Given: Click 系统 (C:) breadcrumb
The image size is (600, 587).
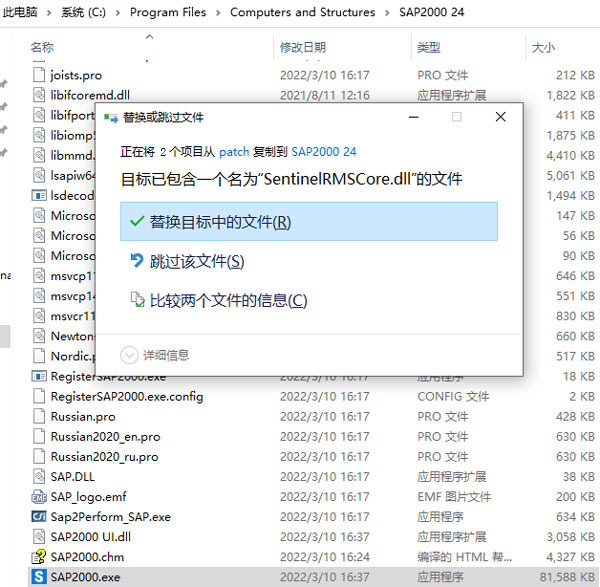Looking at the screenshot, I should pyautogui.click(x=83, y=12).
